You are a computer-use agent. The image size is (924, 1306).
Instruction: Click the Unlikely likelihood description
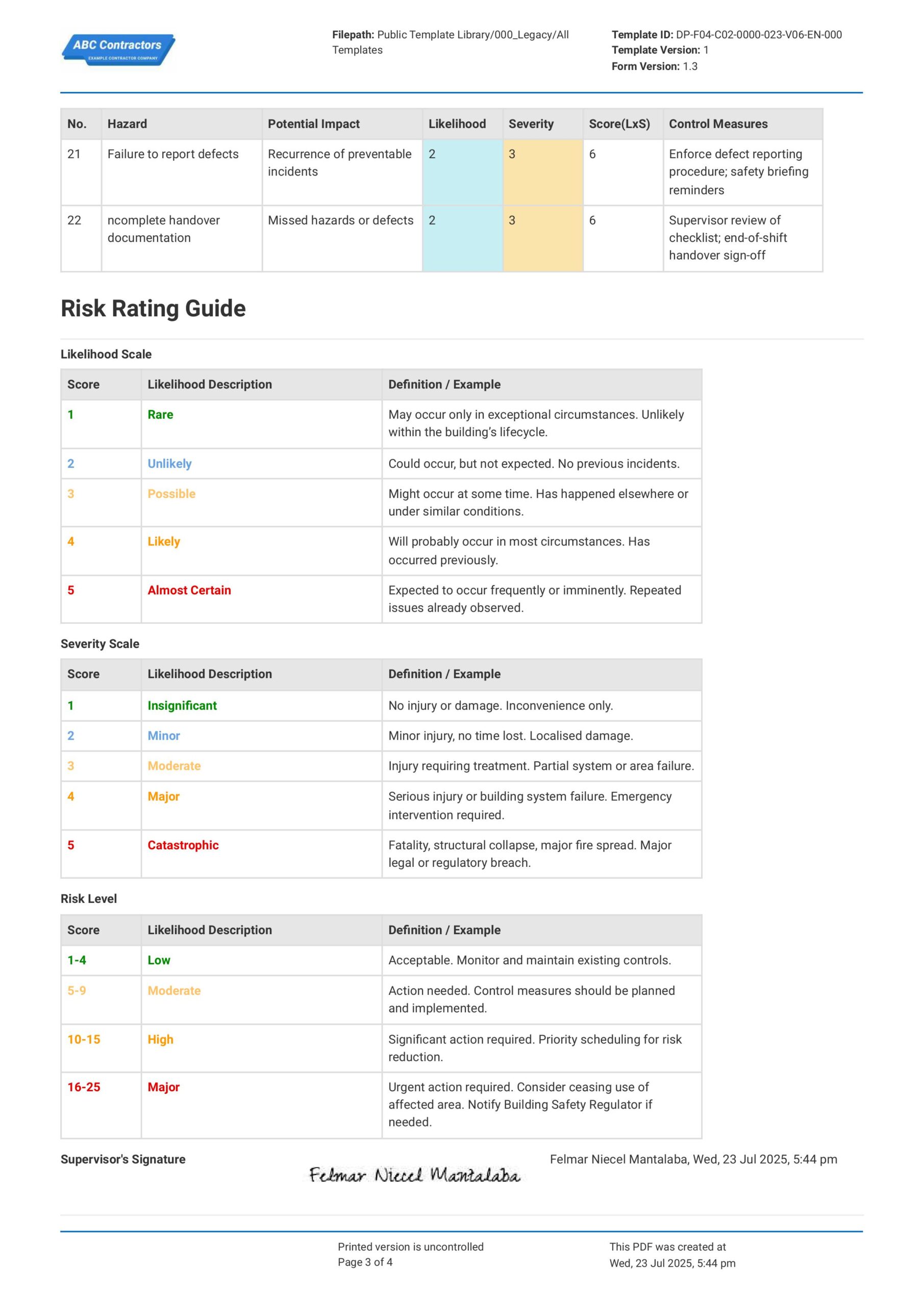[x=169, y=463]
